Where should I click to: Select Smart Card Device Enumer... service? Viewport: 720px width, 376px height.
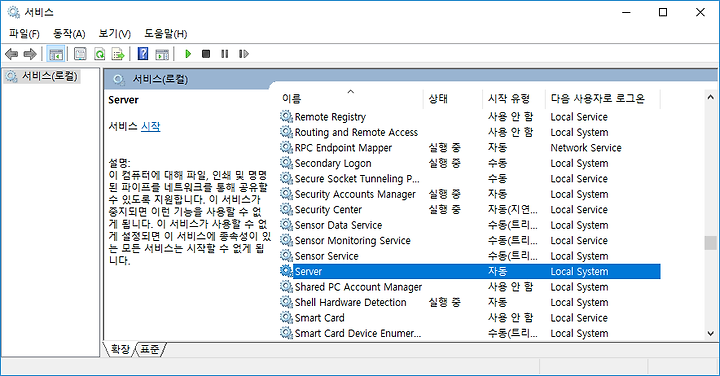click(x=469, y=333)
